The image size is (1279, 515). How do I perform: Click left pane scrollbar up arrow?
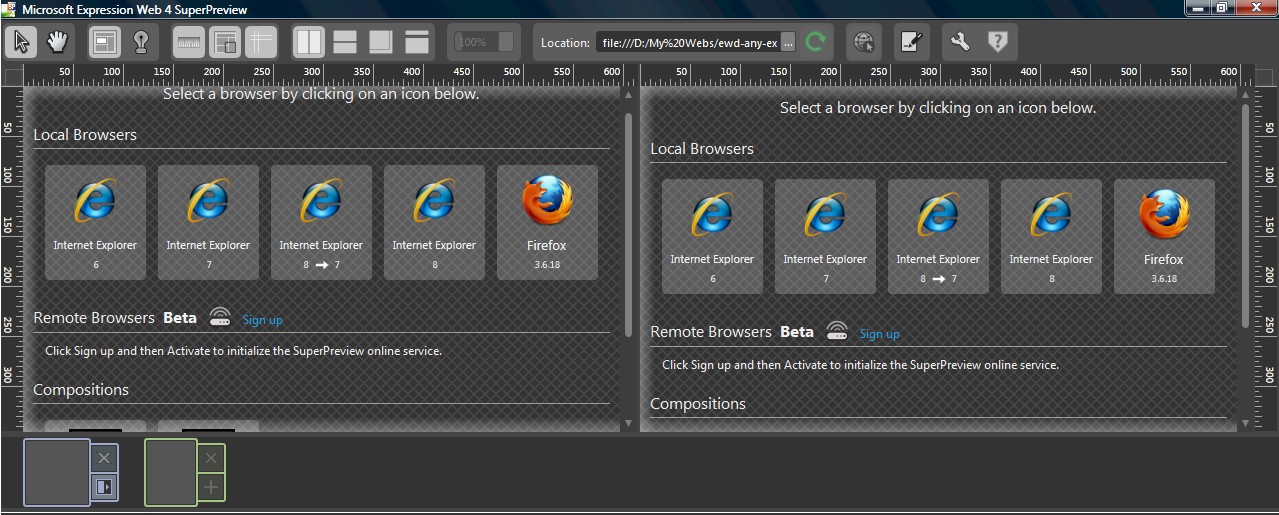click(628, 94)
